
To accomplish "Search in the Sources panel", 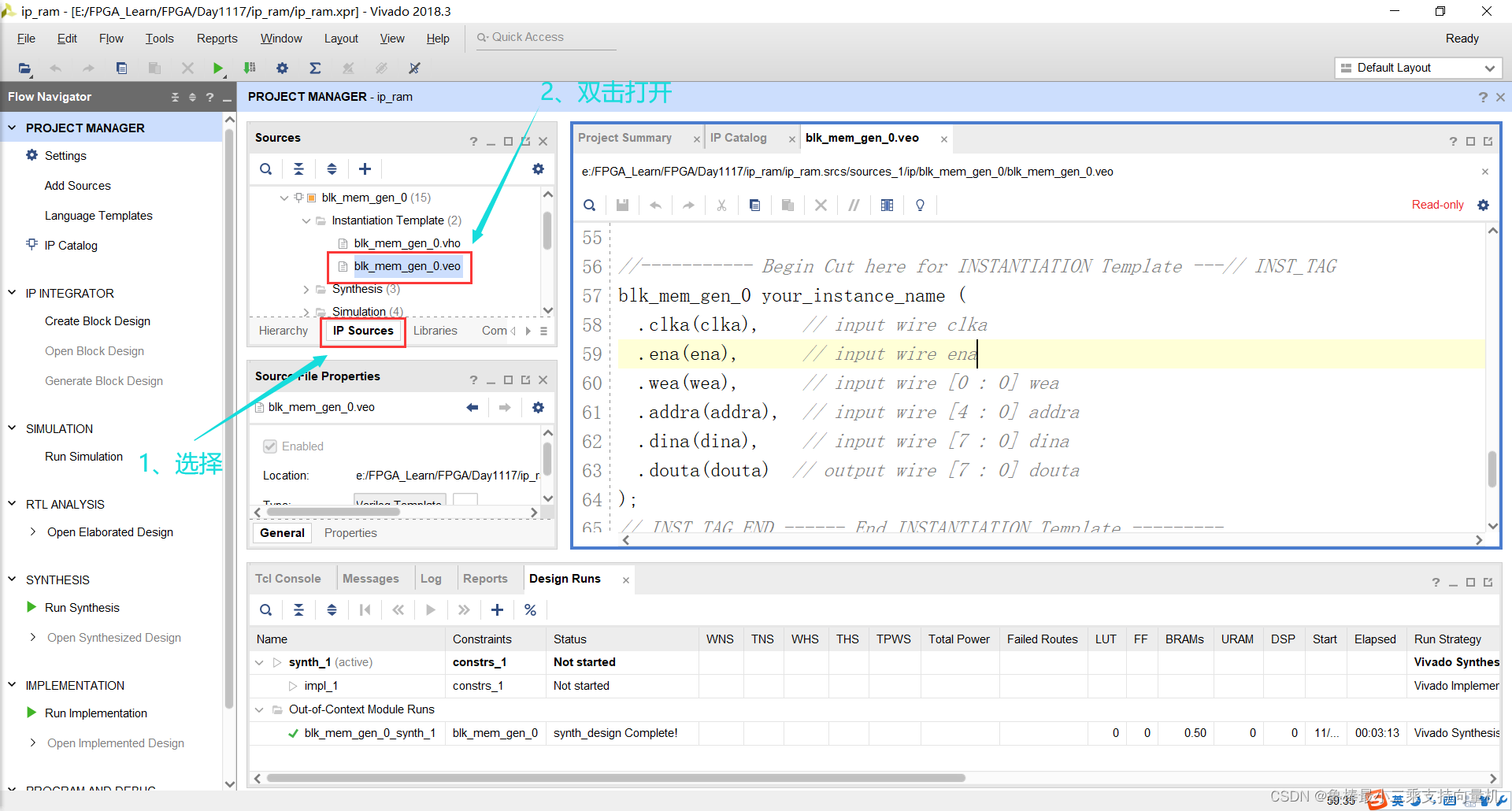I will (x=266, y=168).
